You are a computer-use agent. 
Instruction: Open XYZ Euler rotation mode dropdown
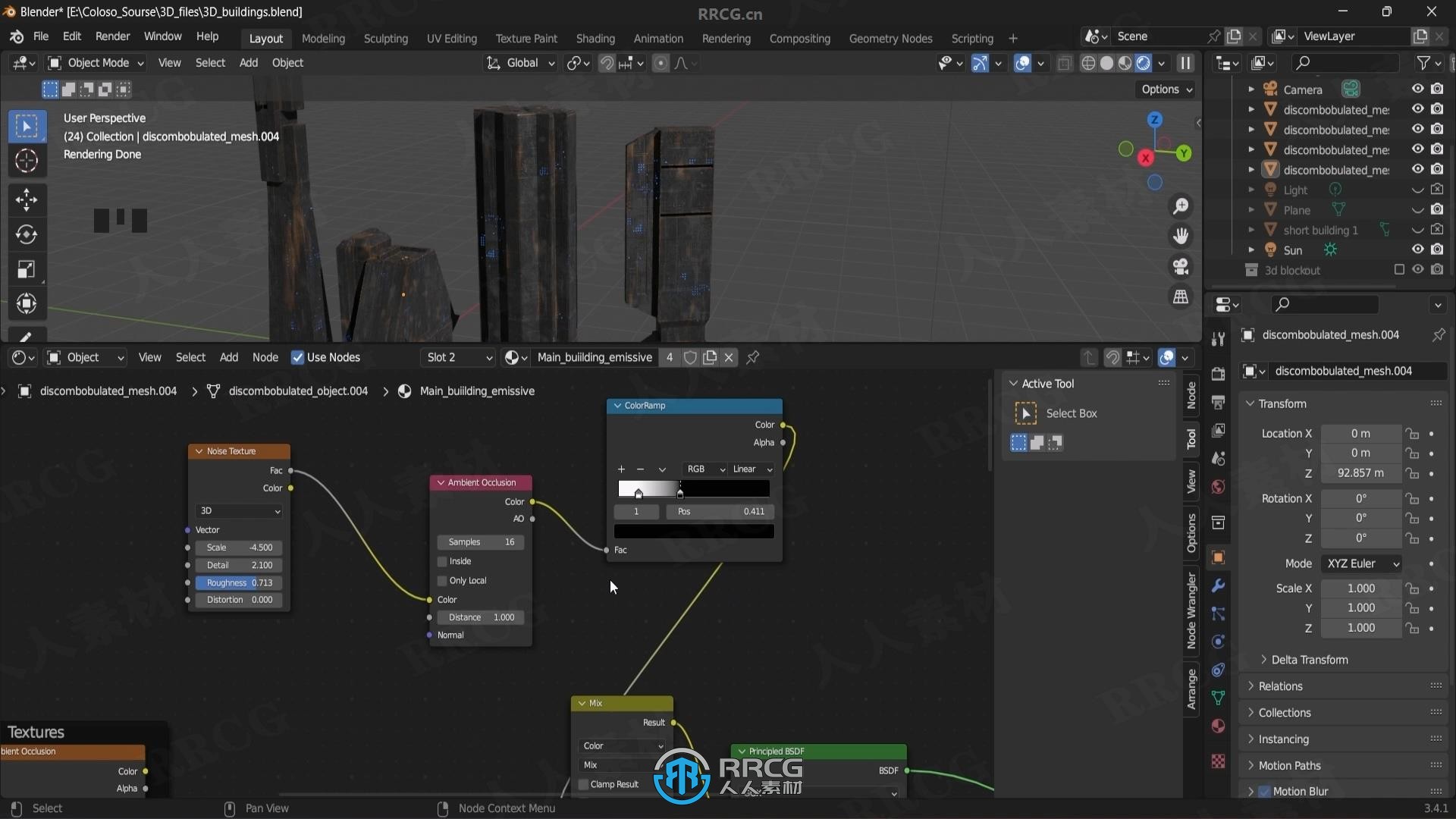click(x=1361, y=564)
